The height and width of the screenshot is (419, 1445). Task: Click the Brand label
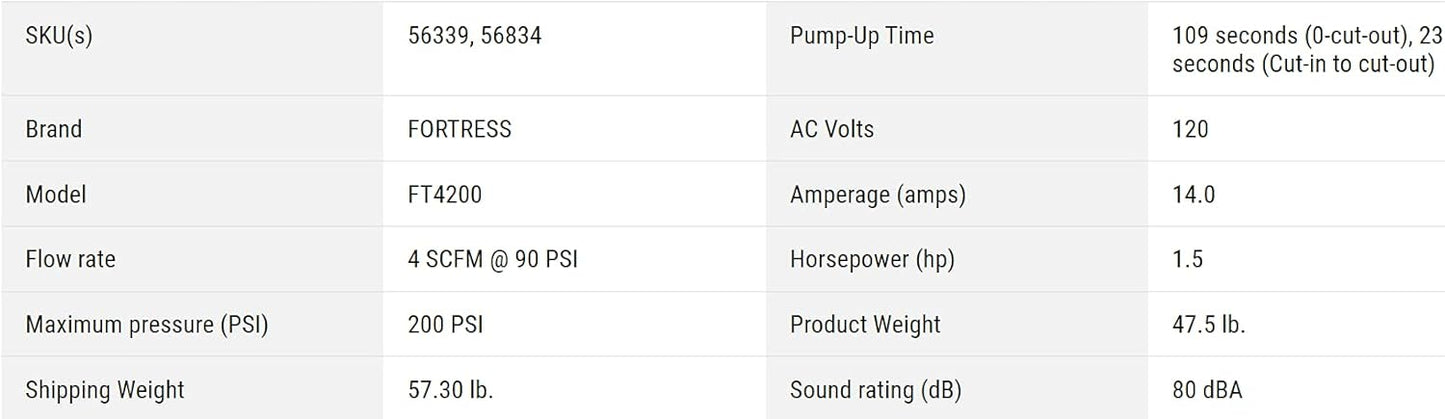pos(54,129)
